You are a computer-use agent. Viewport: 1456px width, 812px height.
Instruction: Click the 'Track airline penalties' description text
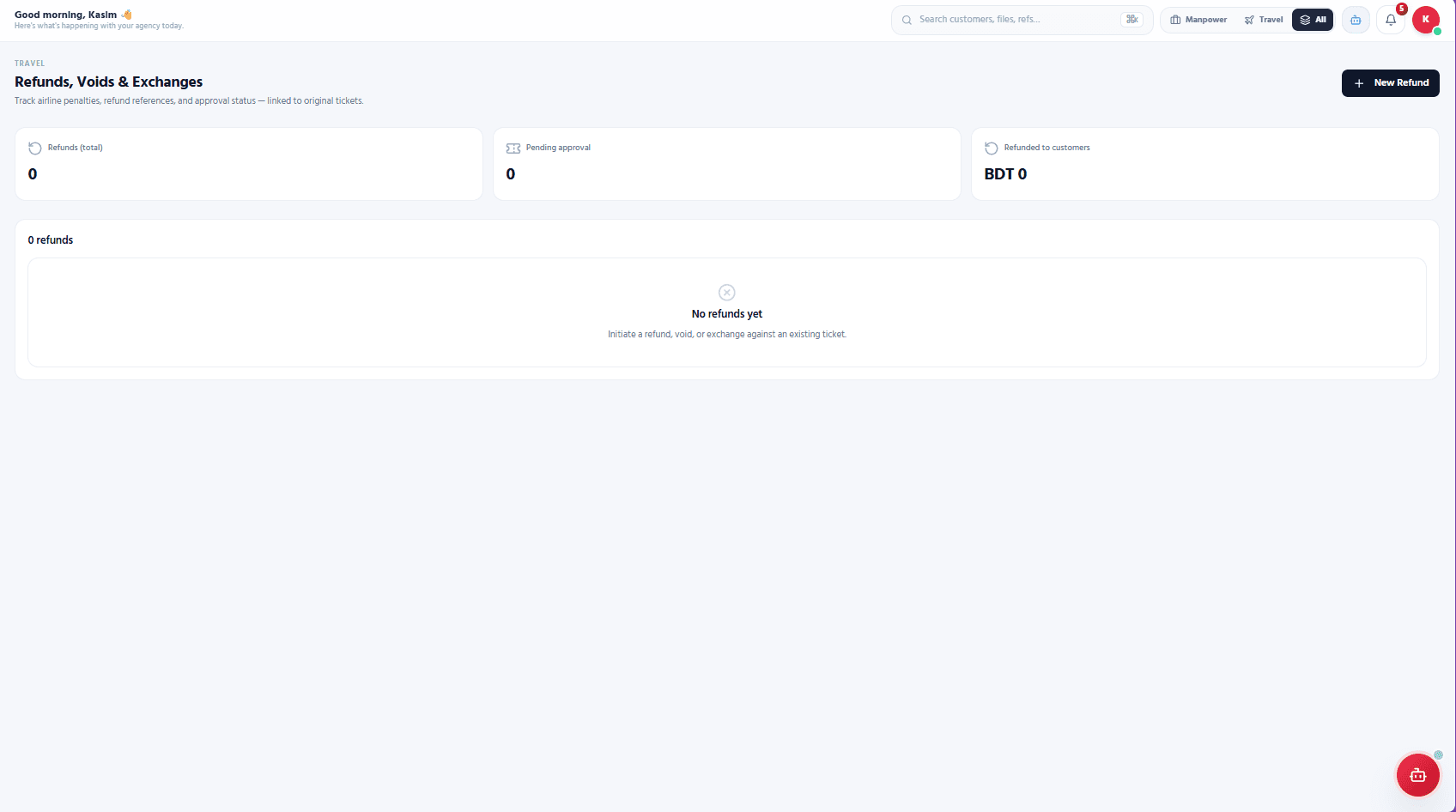[189, 101]
